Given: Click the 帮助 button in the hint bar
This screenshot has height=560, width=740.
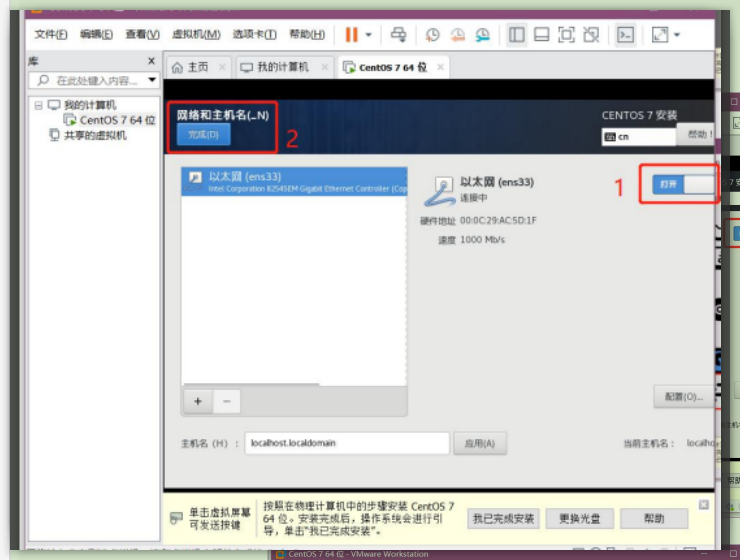Looking at the screenshot, I should 654,519.
